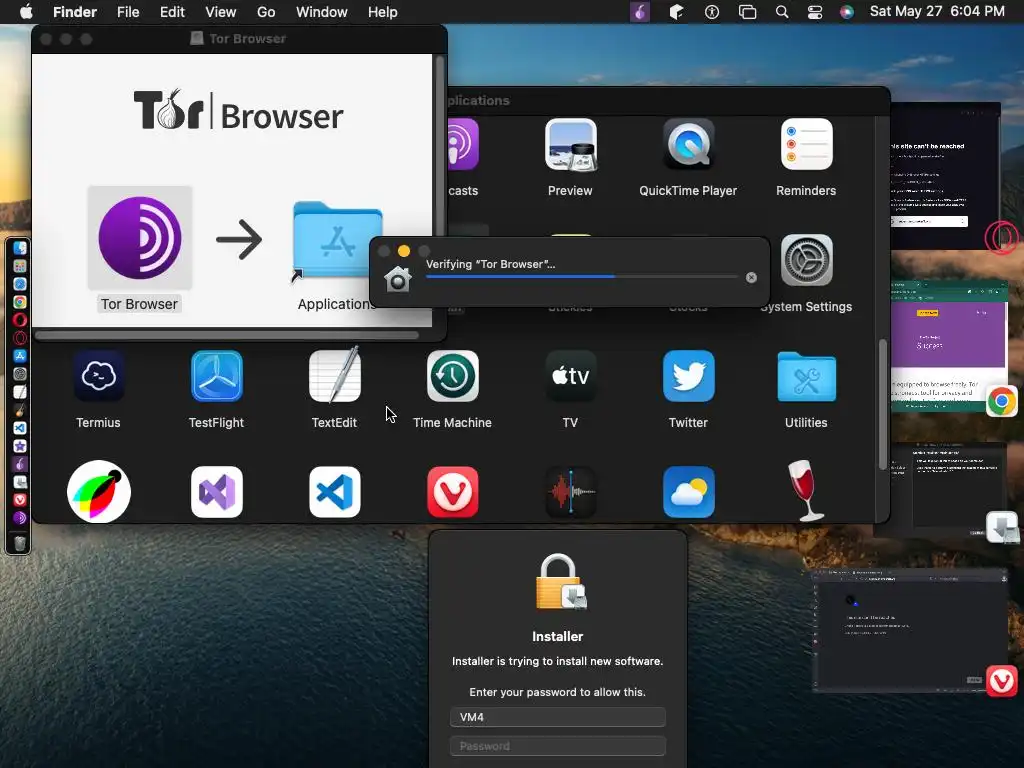The image size is (1024, 768).
Task: Open Finder from the dock
Action: [20, 248]
